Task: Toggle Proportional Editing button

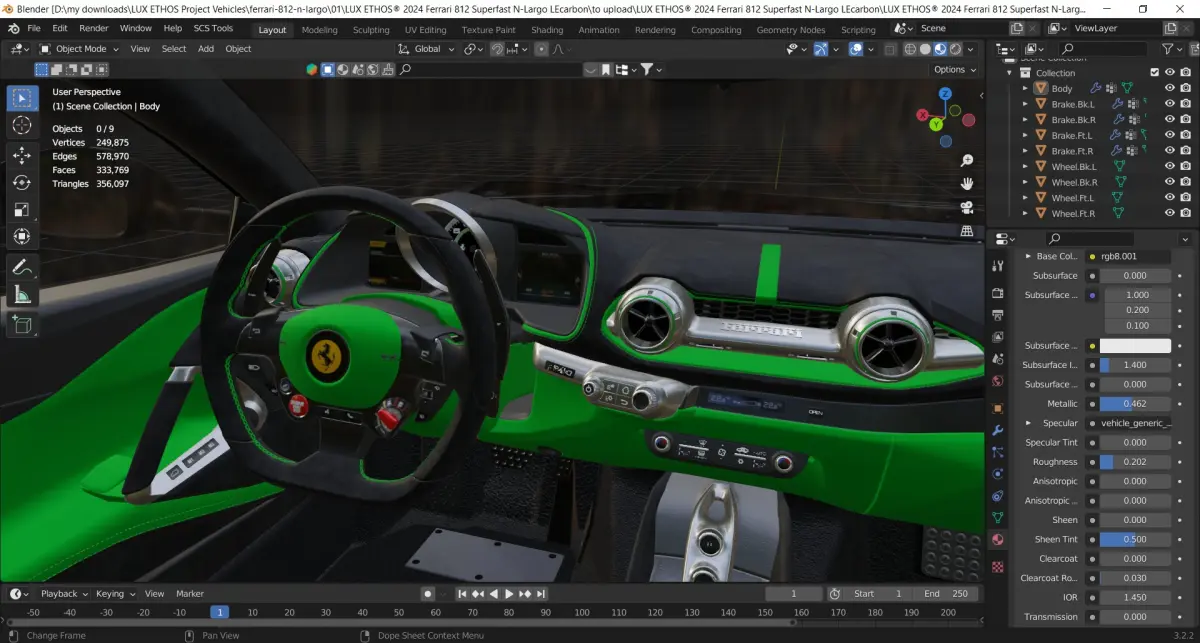Action: [x=541, y=48]
